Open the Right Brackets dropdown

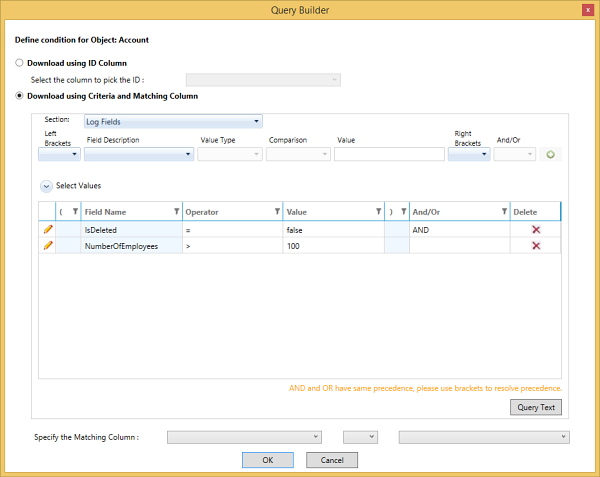click(x=469, y=154)
